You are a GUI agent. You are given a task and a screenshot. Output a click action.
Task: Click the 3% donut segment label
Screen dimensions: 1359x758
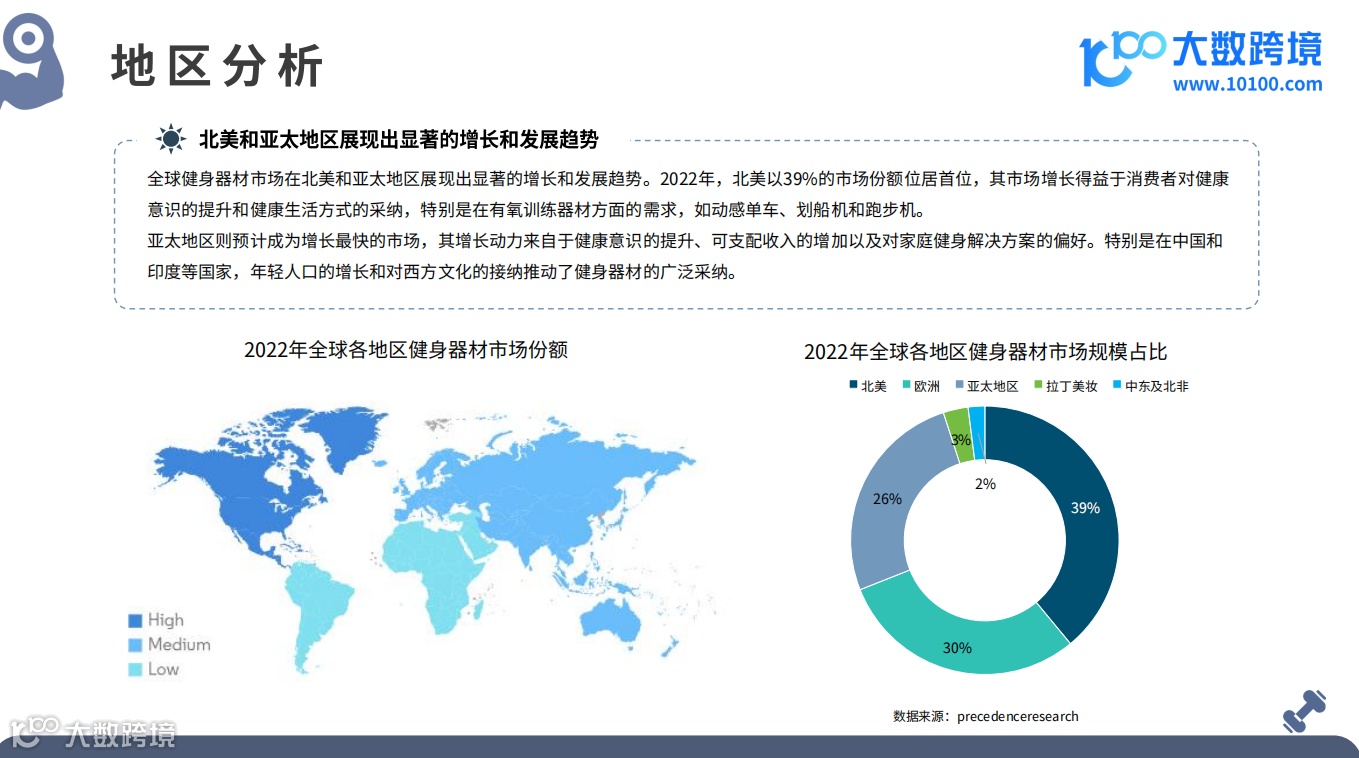[x=961, y=440]
